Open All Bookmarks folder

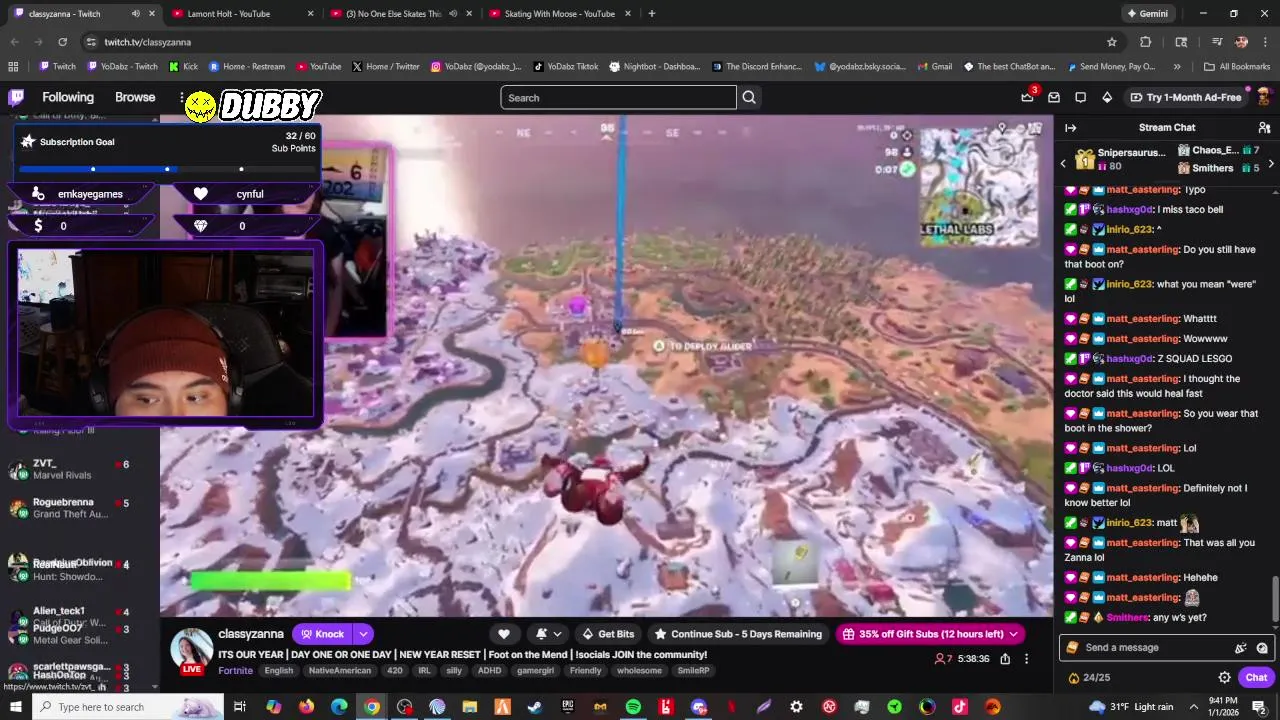pyautogui.click(x=1237, y=66)
